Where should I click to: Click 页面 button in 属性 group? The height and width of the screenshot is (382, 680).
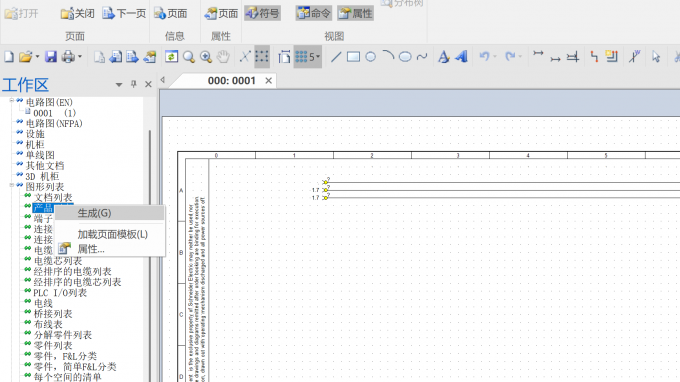point(221,13)
